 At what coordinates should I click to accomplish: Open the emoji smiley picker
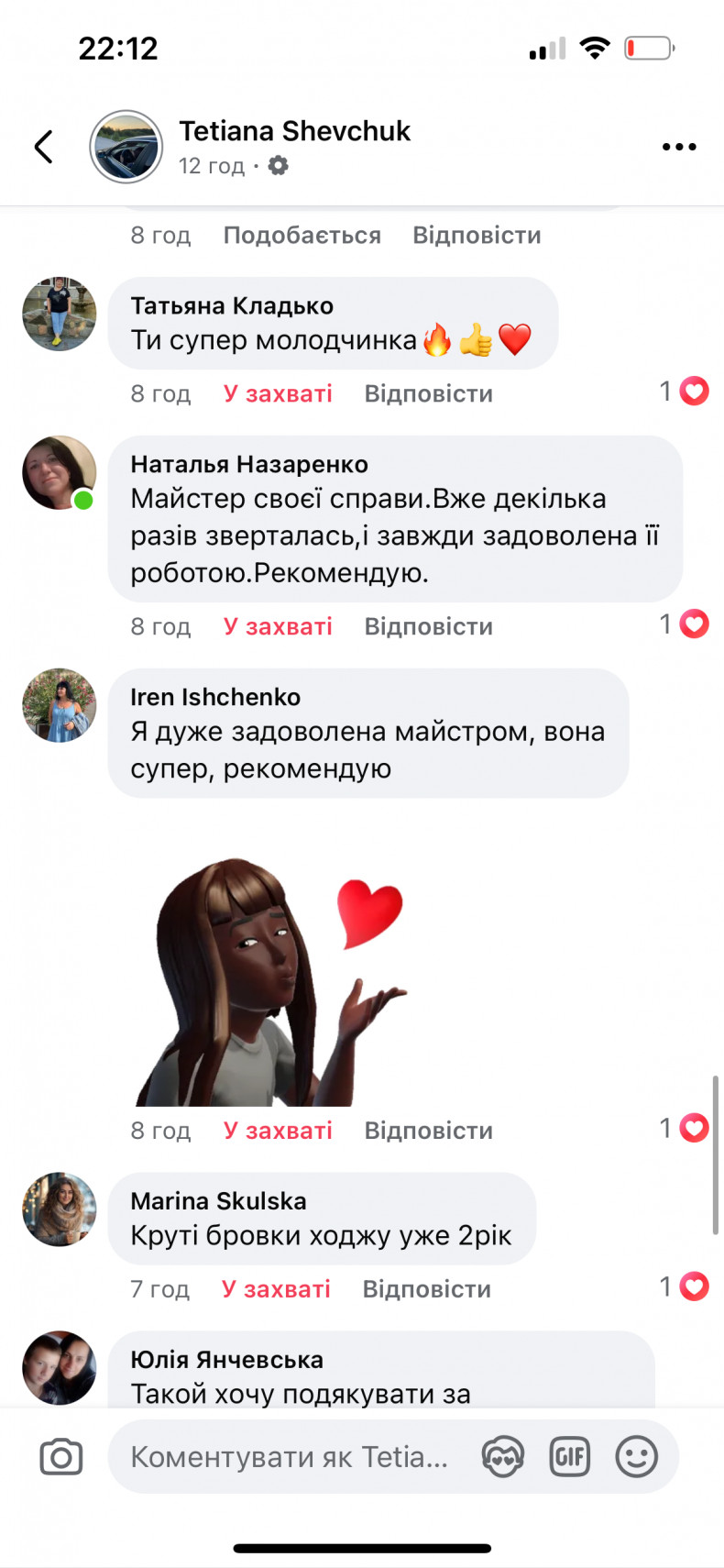pos(637,1457)
